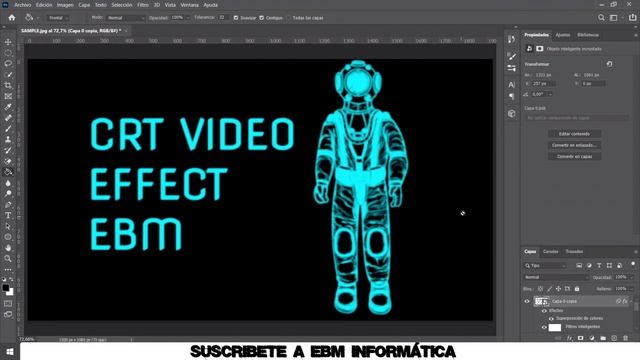640x360 pixels.
Task: Click the Editar contenido button
Action: (x=574, y=134)
